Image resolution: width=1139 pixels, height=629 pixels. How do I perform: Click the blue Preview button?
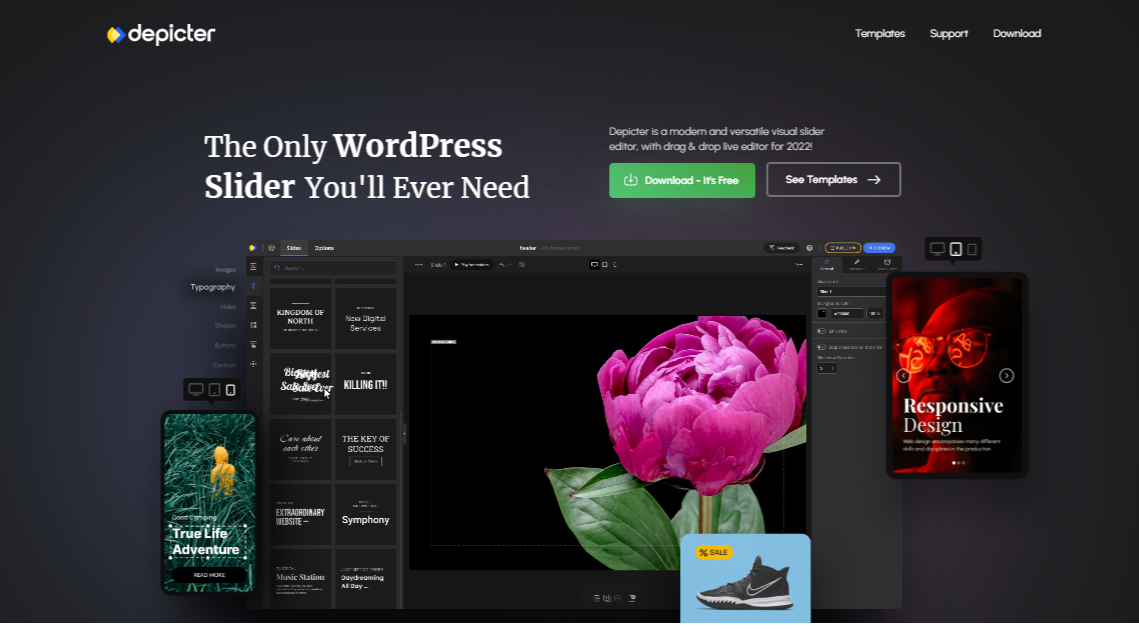[879, 248]
